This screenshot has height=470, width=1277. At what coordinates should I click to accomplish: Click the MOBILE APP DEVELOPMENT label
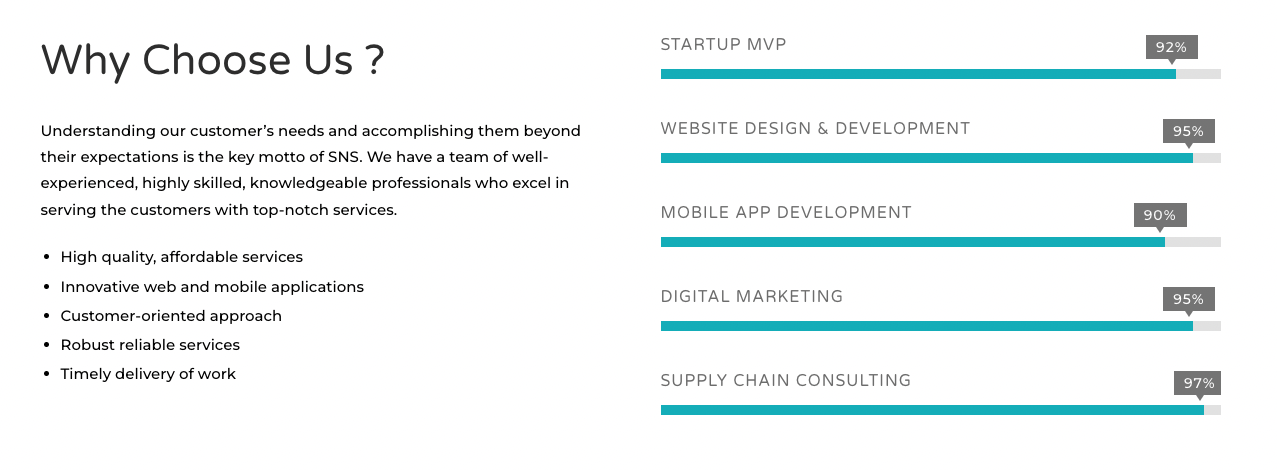(786, 213)
